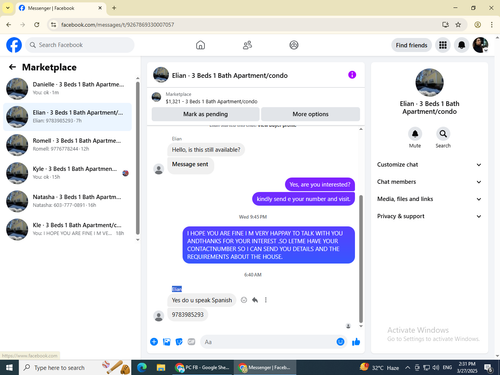
Task: Open File Explorer from taskbar
Action: tap(161, 368)
